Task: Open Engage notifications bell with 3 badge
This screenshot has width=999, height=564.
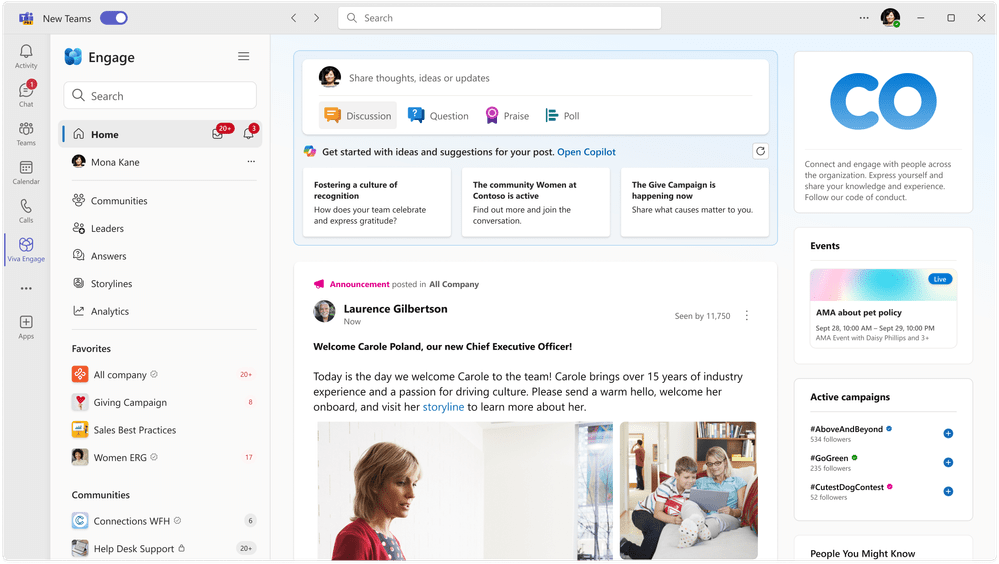Action: coord(248,134)
